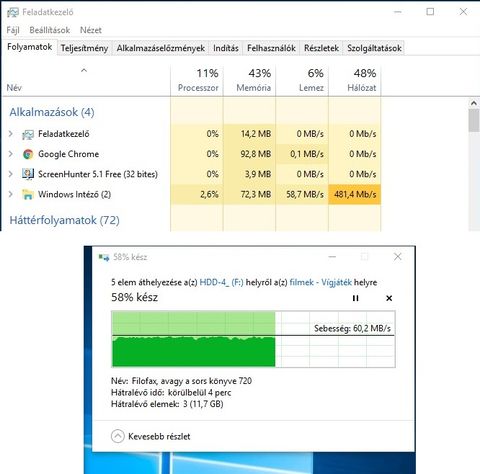Screen dimensions: 480x474
Task: Select the Folyamatok tab
Action: (x=29, y=47)
